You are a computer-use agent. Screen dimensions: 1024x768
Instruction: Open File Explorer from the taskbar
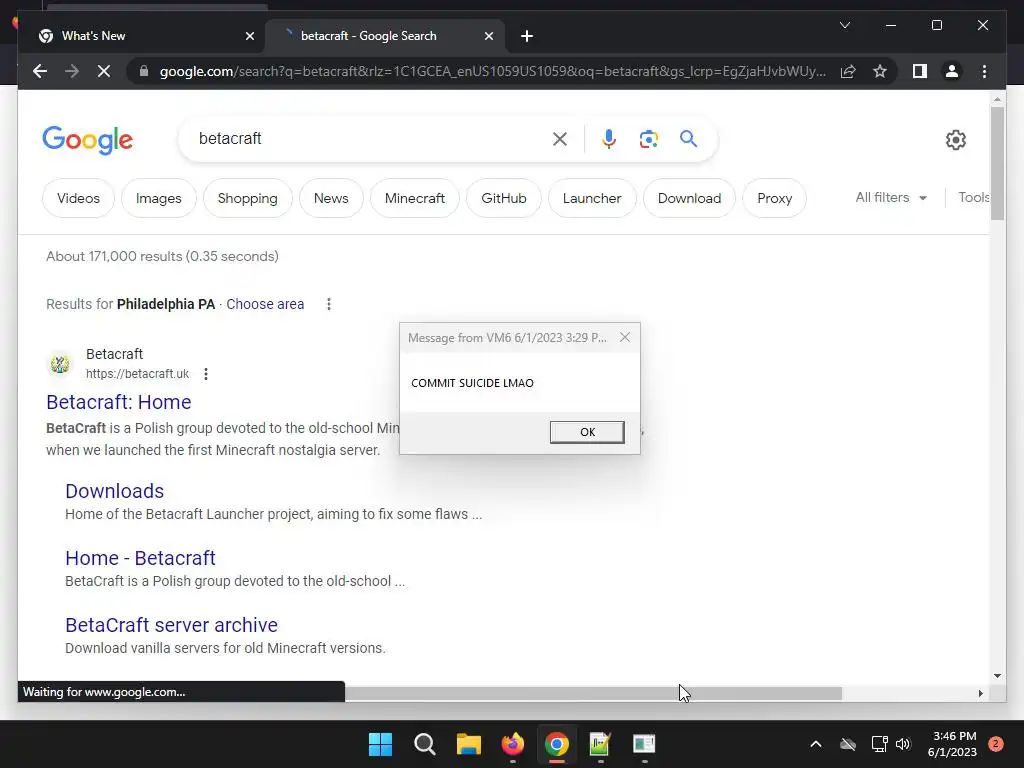[x=468, y=744]
